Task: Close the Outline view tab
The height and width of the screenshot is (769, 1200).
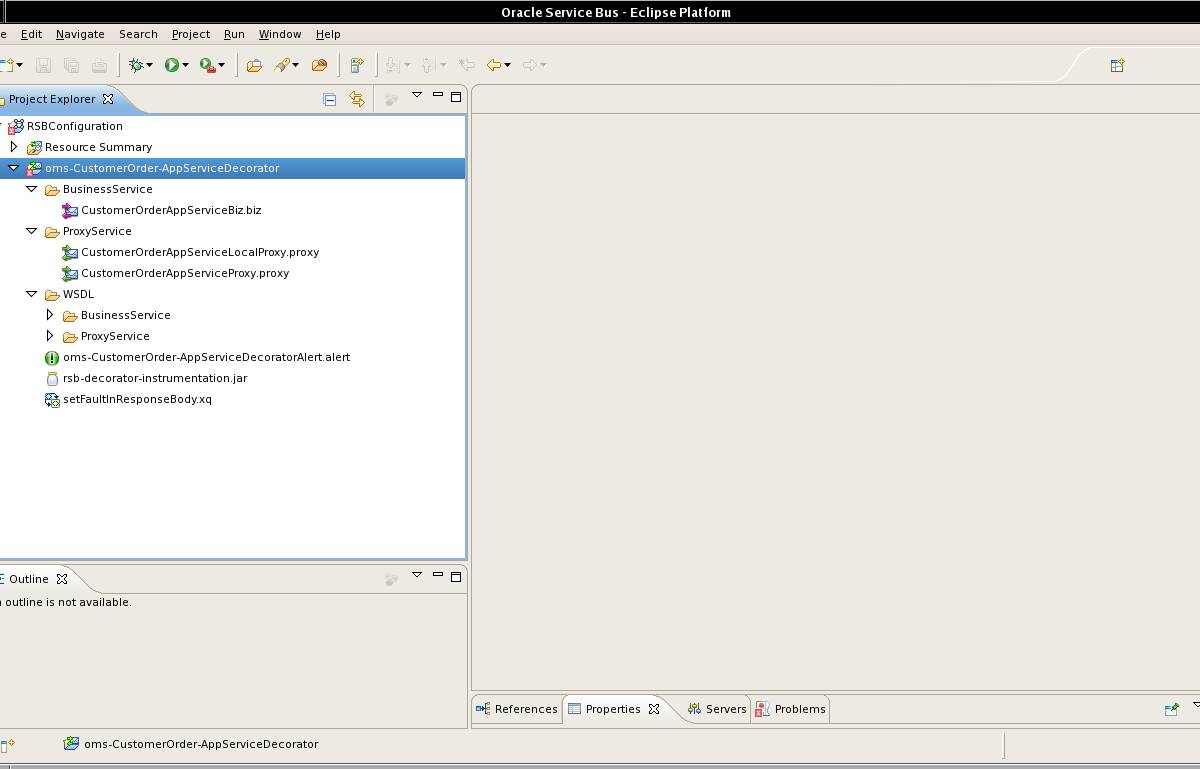Action: 62,579
